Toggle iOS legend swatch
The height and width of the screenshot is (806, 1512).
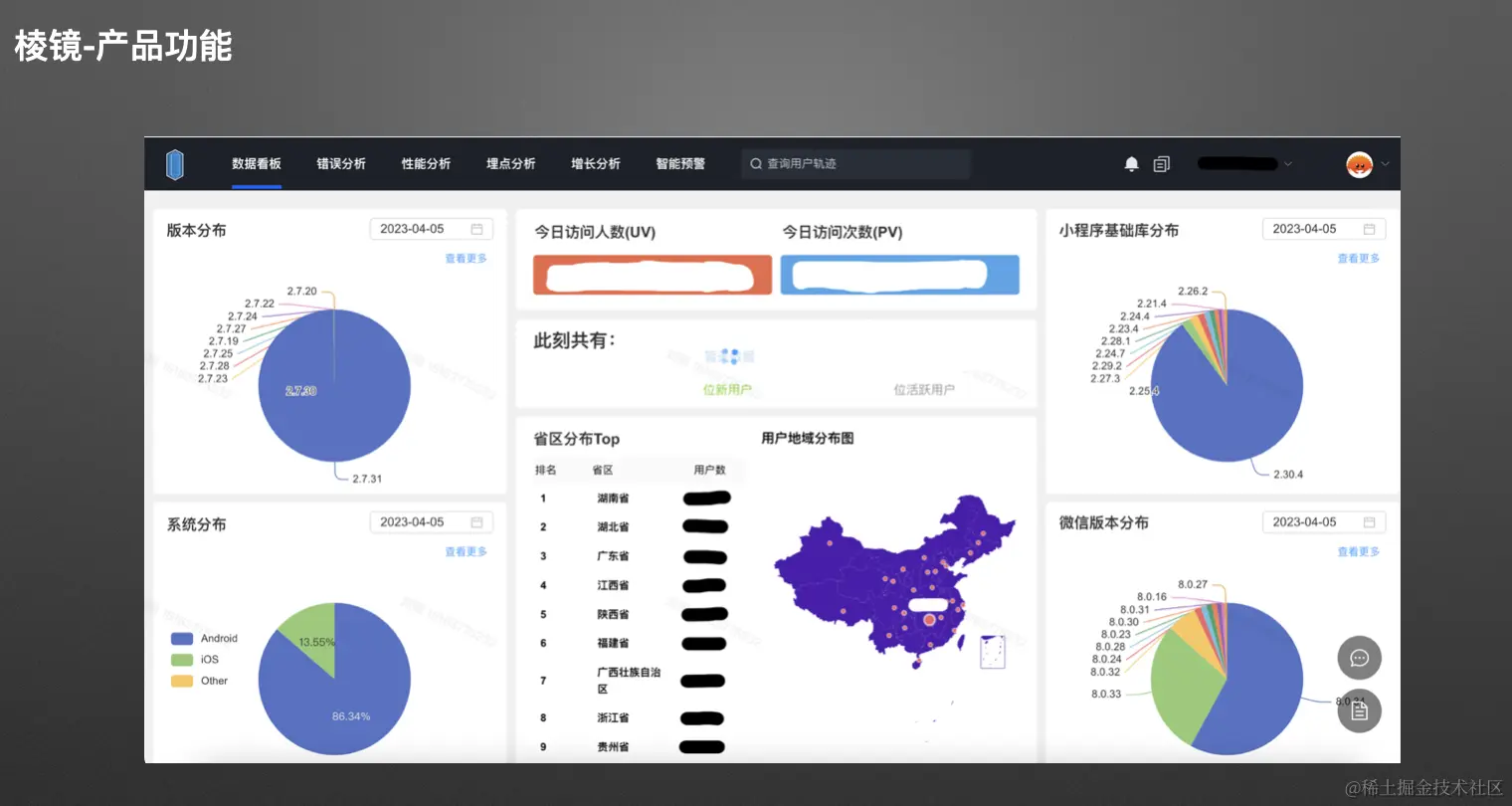point(182,660)
